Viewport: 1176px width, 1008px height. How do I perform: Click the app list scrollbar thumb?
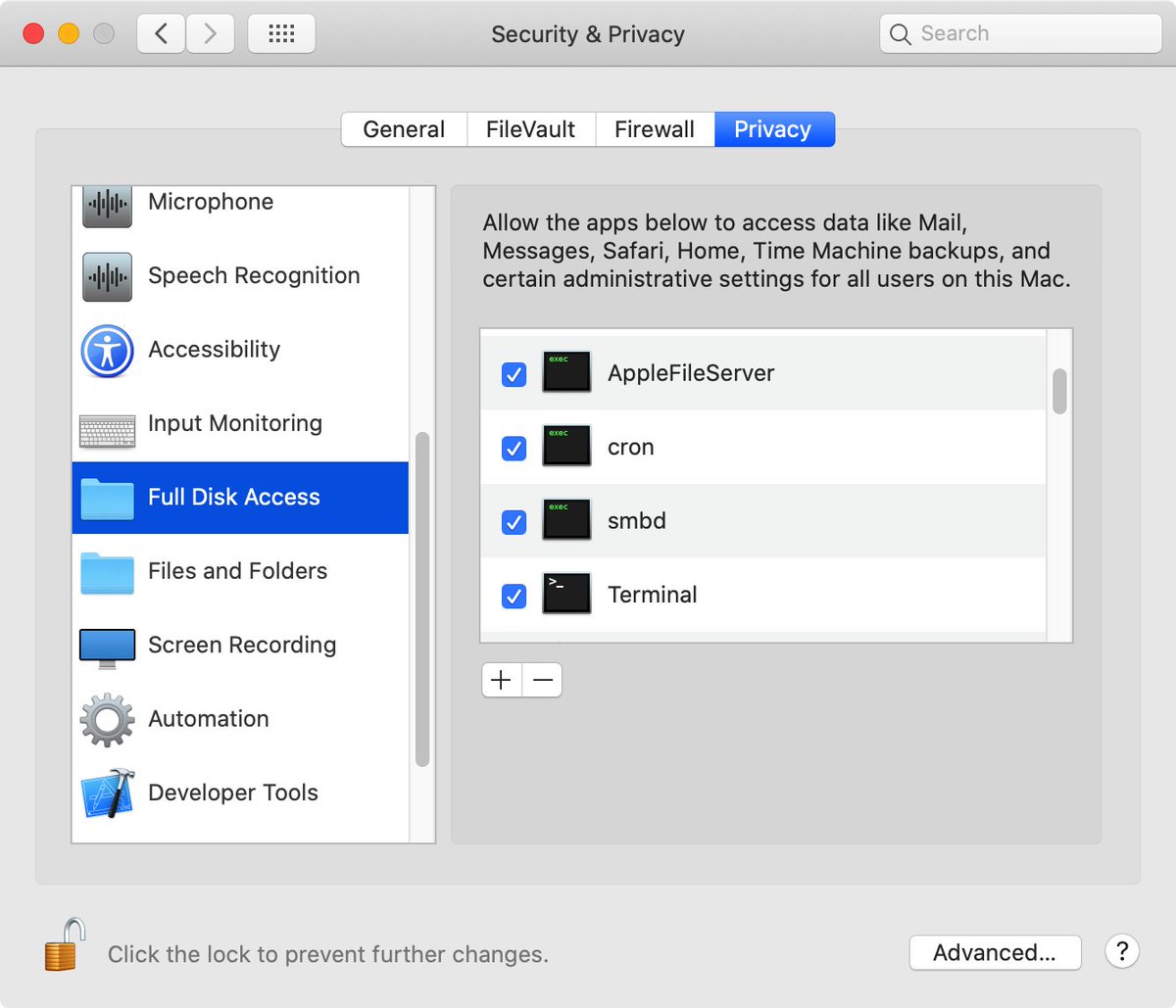[x=1059, y=392]
